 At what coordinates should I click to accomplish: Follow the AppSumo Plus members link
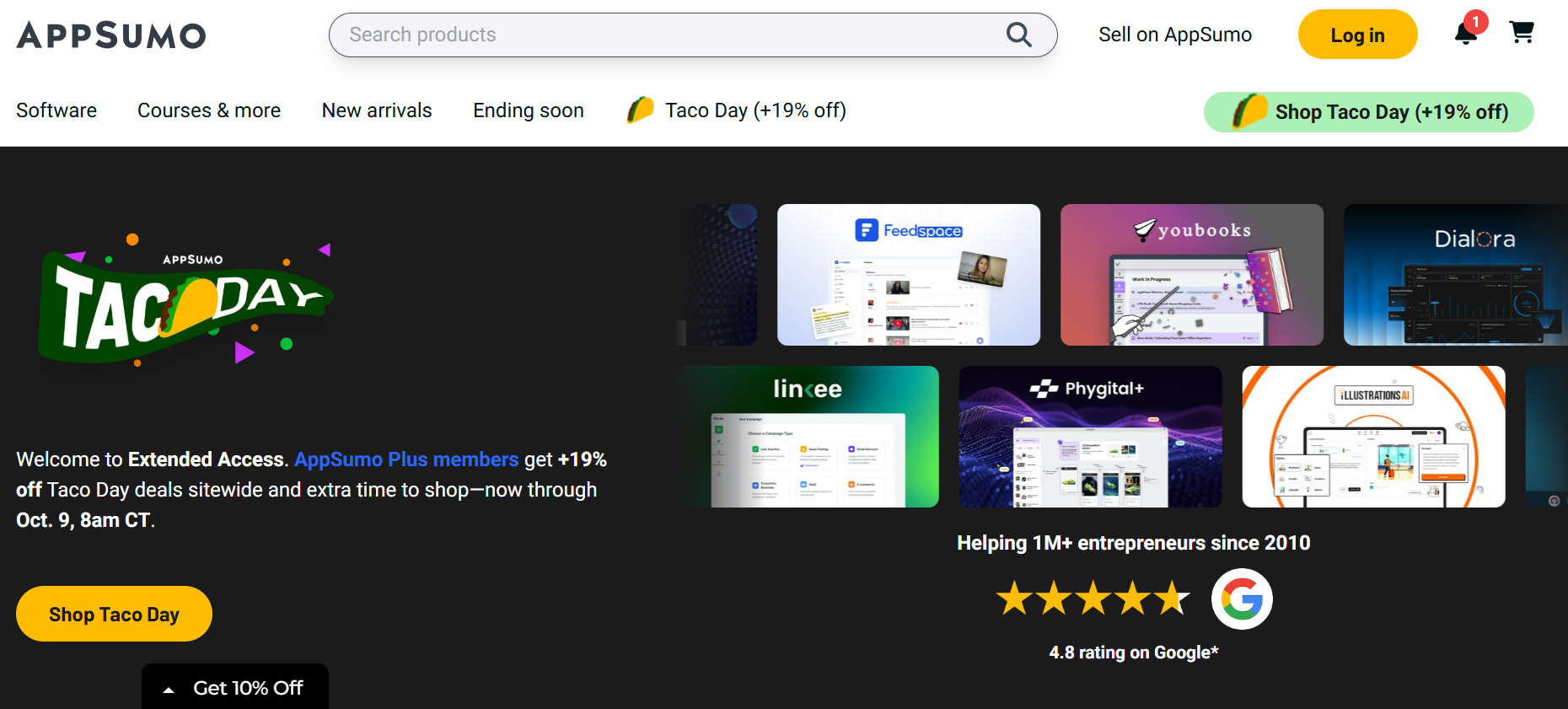point(406,459)
